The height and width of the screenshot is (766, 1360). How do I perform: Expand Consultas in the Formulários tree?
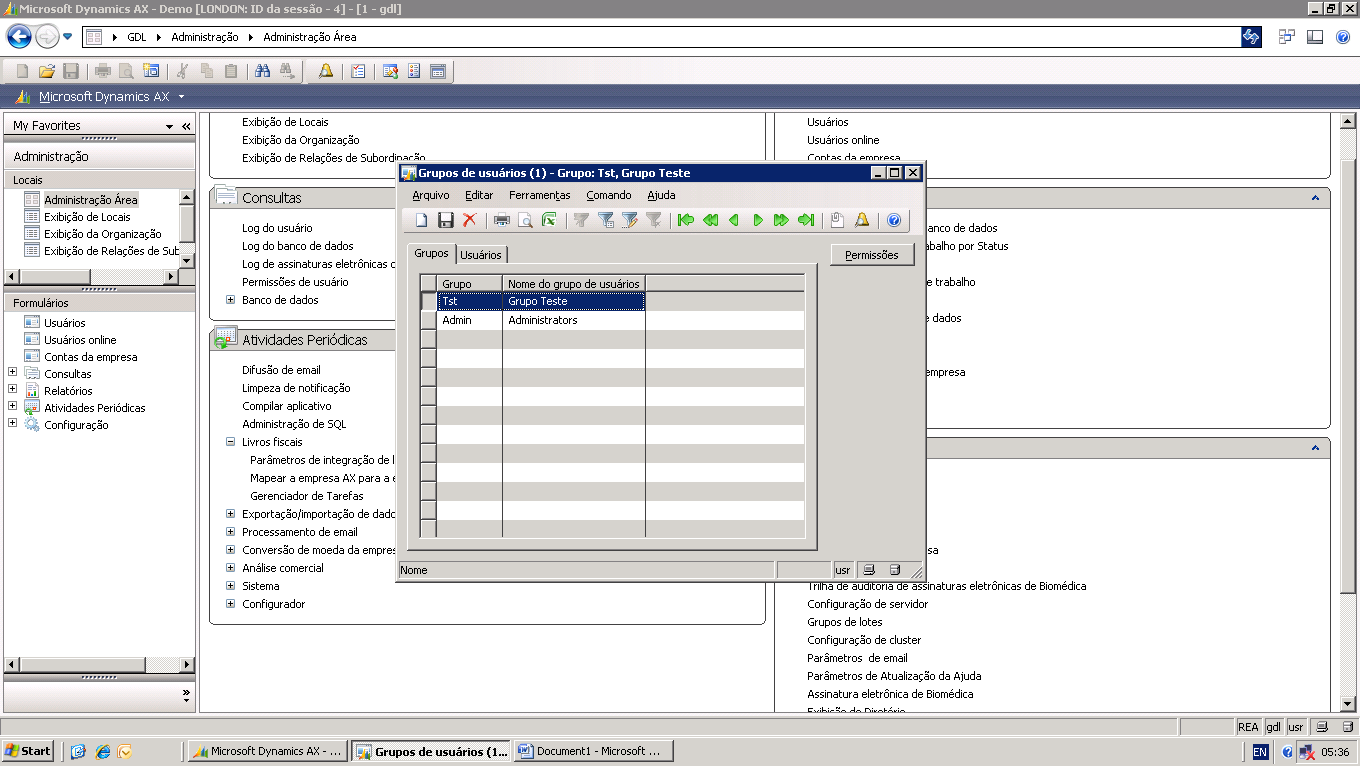pyautogui.click(x=13, y=373)
